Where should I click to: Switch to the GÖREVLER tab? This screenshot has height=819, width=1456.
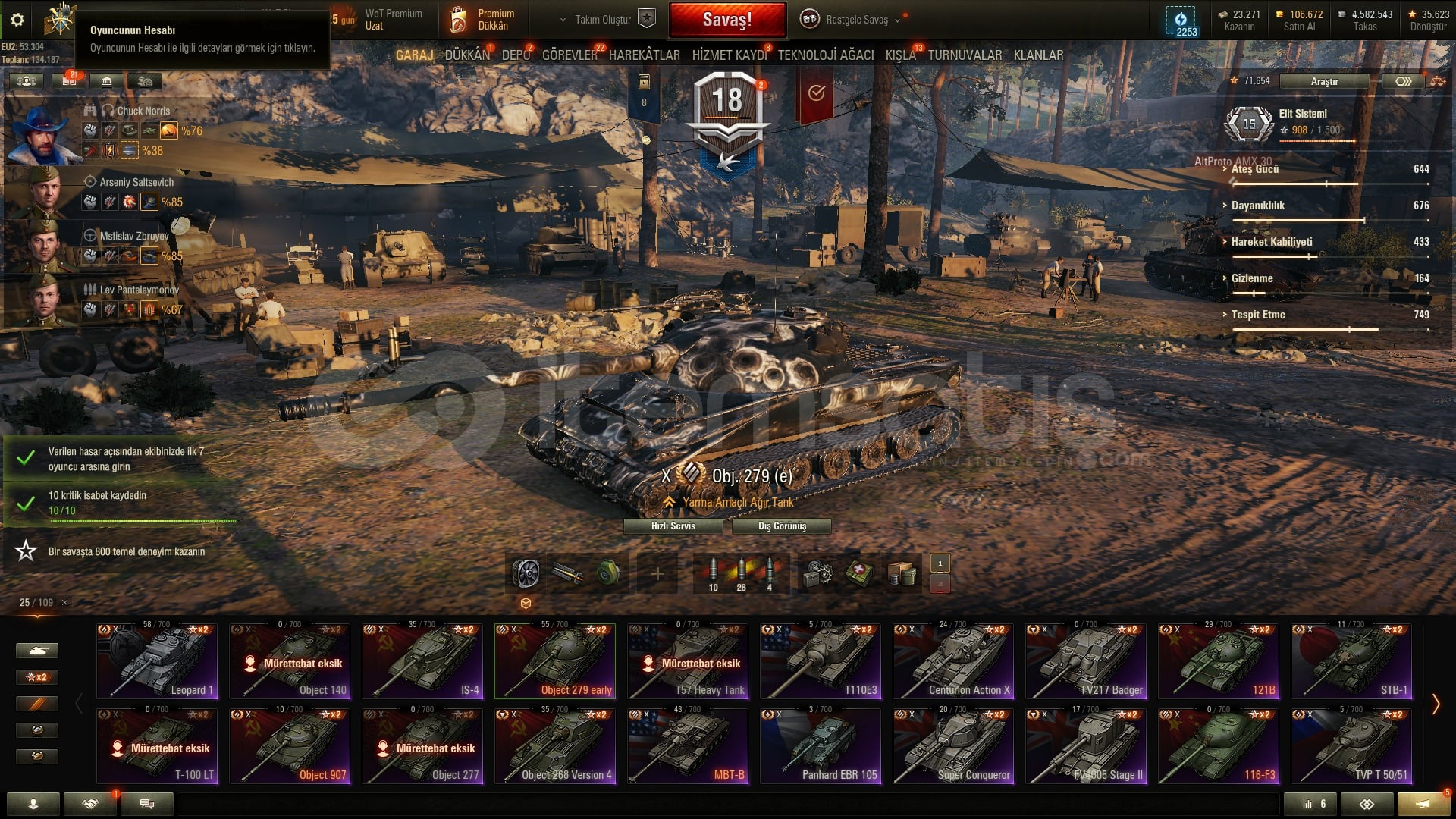pyautogui.click(x=570, y=55)
